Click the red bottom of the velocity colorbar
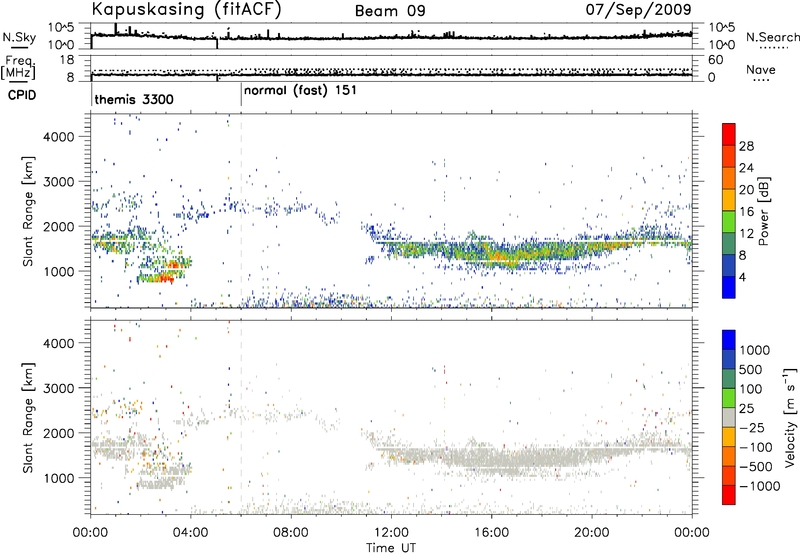800x554 pixels. pos(729,495)
